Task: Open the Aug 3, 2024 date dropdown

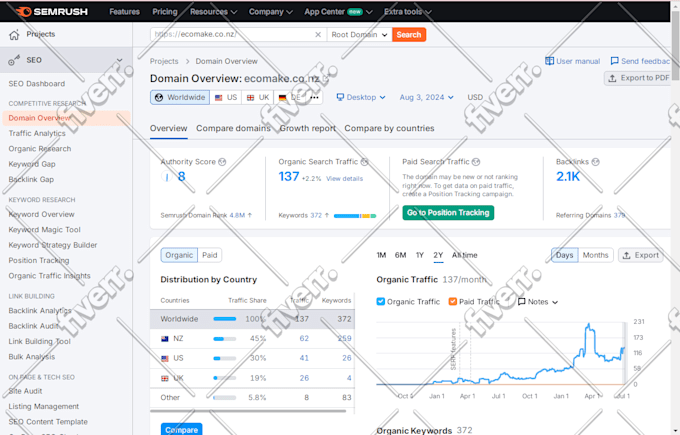Action: tap(427, 97)
